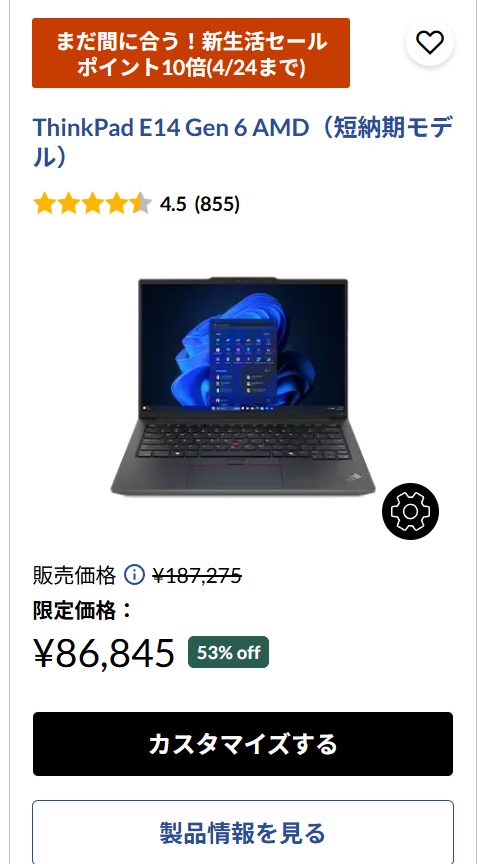This screenshot has height=864, width=486.
Task: Click the third yellow rating star
Action: (x=93, y=204)
